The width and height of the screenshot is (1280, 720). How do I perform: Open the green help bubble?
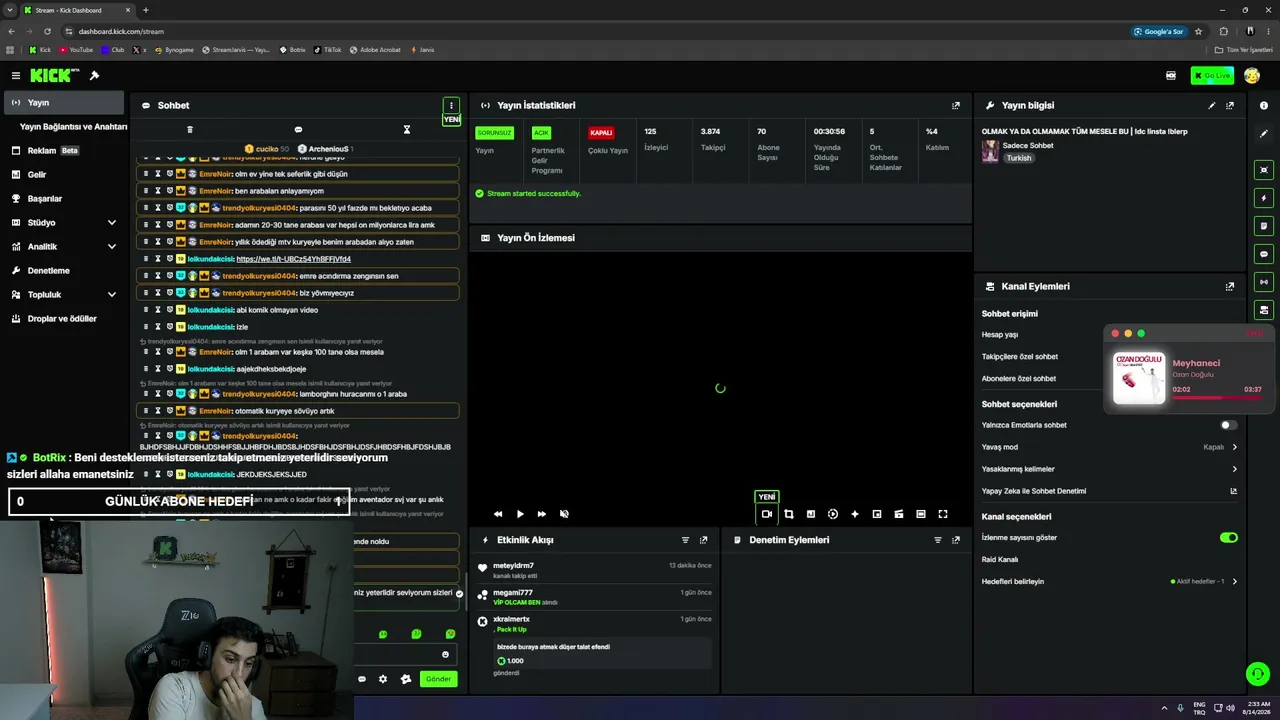1258,674
